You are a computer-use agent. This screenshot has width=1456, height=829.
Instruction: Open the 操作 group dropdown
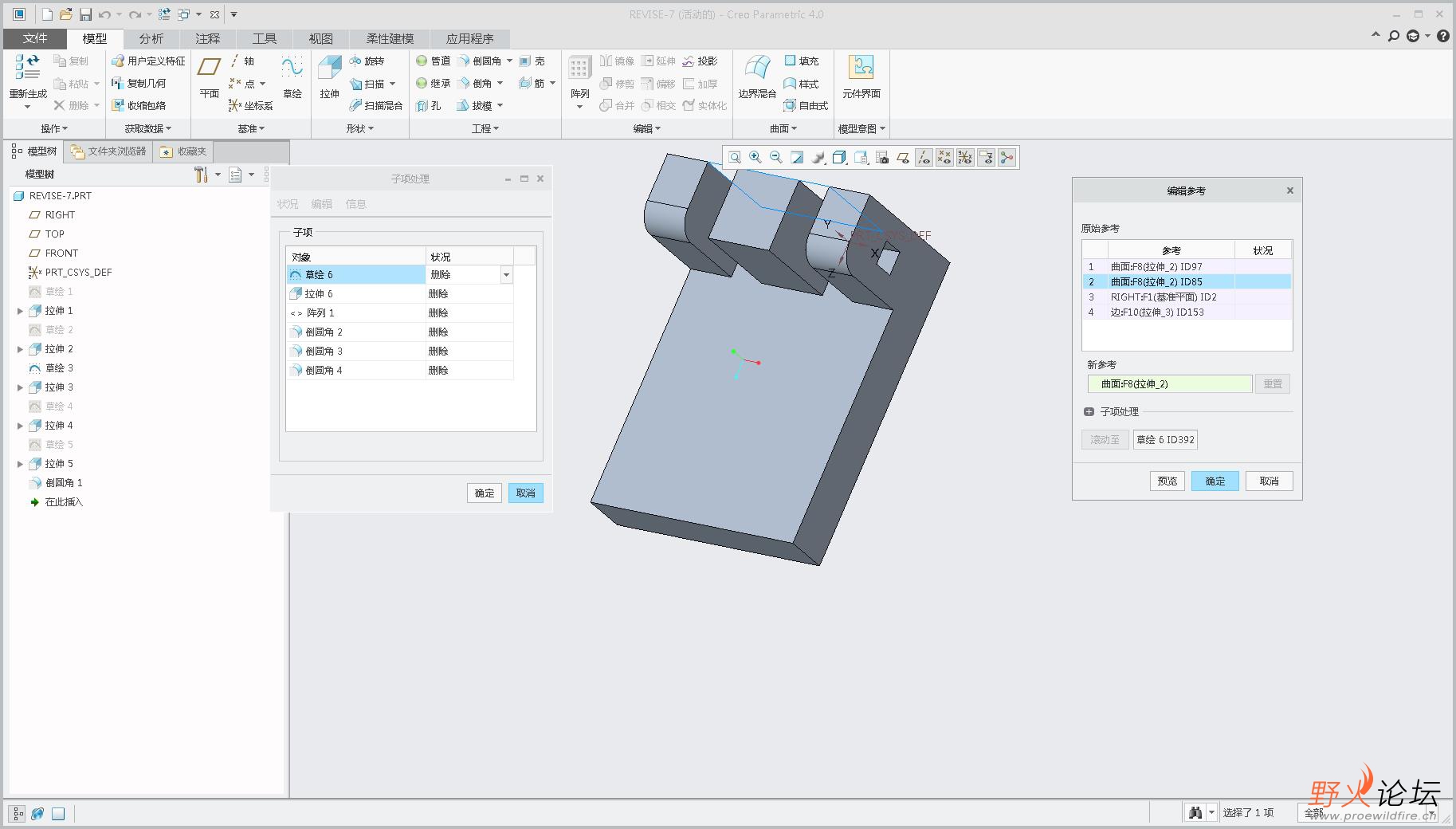(55, 128)
